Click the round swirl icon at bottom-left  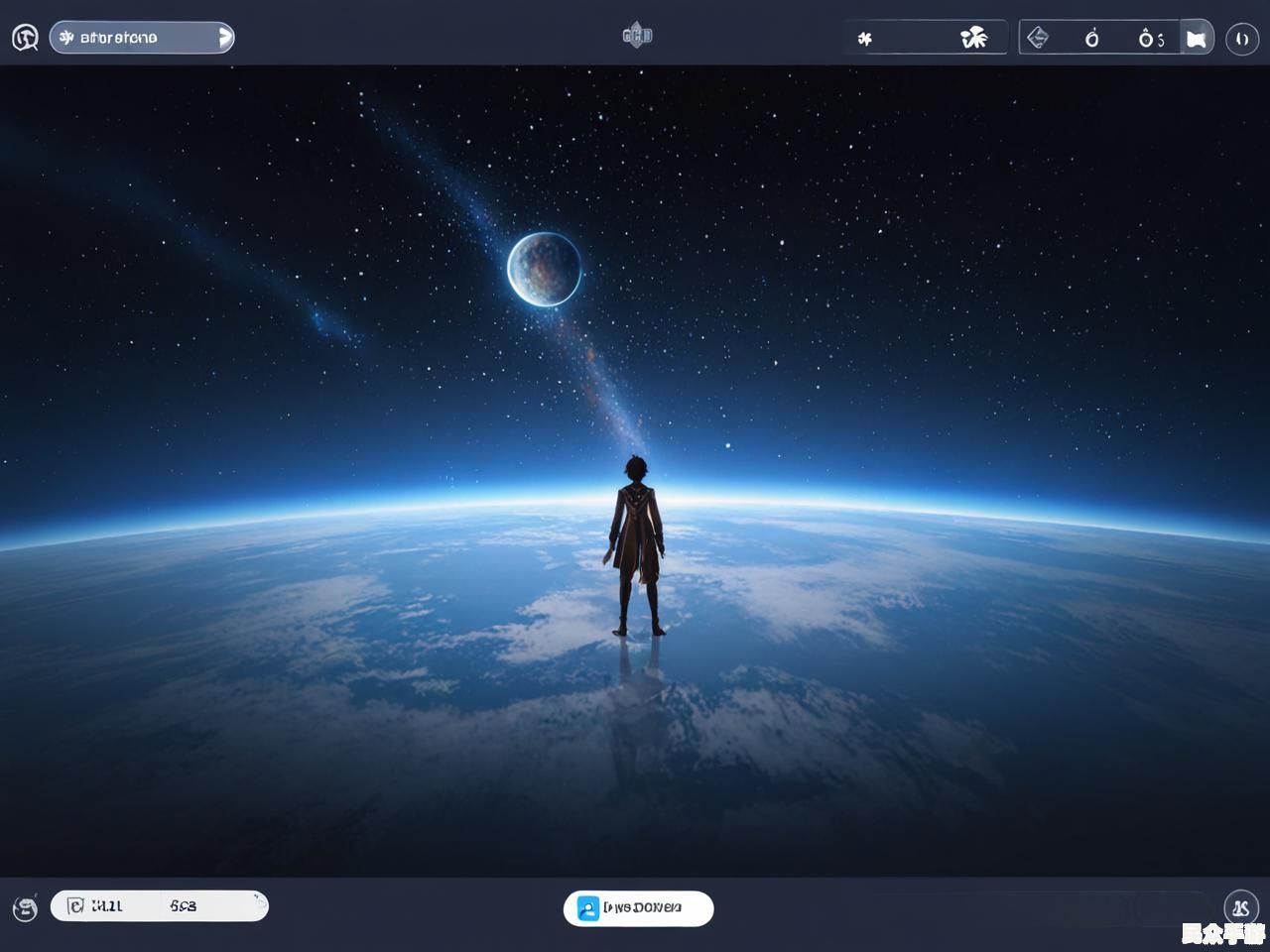[25, 907]
